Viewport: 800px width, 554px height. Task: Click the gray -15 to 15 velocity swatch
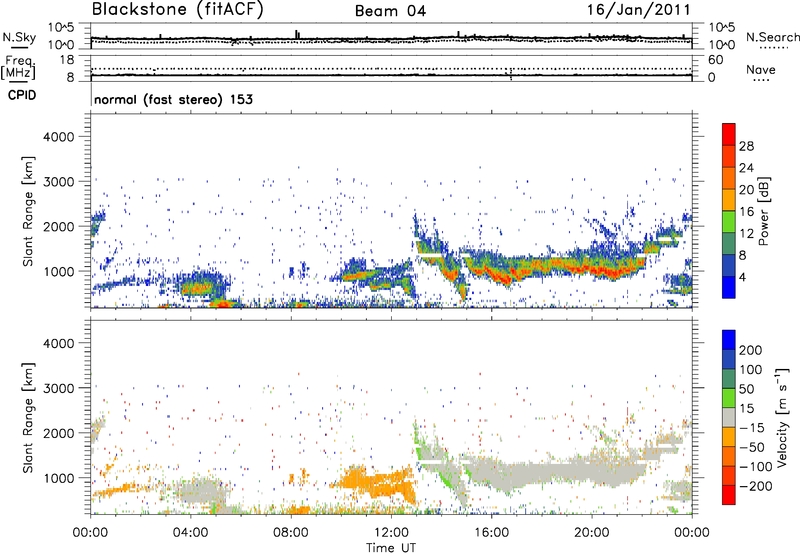[729, 417]
